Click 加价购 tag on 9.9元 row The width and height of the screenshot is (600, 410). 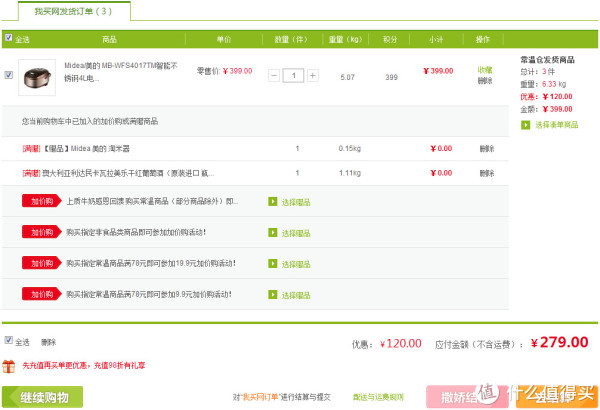(42, 294)
